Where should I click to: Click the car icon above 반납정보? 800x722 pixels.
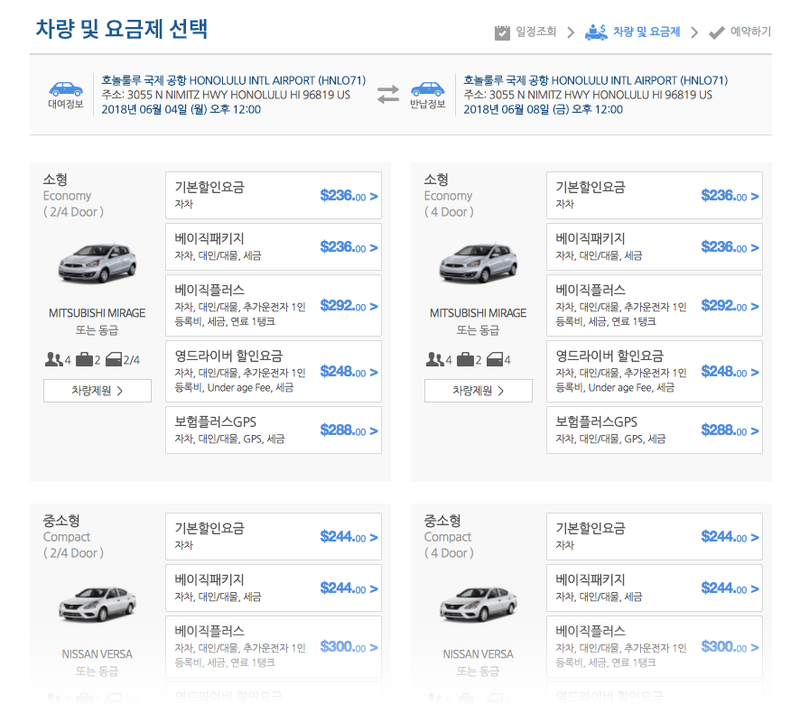tap(427, 89)
